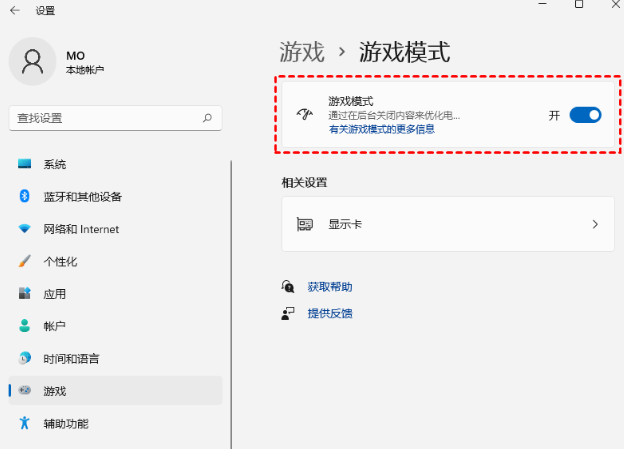Click the 相关设置 heading text
624x449 pixels.
(304, 183)
